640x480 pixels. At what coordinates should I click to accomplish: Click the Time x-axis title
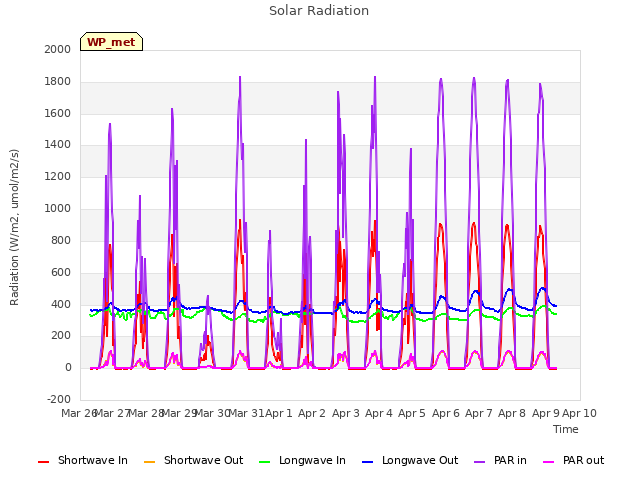566,429
